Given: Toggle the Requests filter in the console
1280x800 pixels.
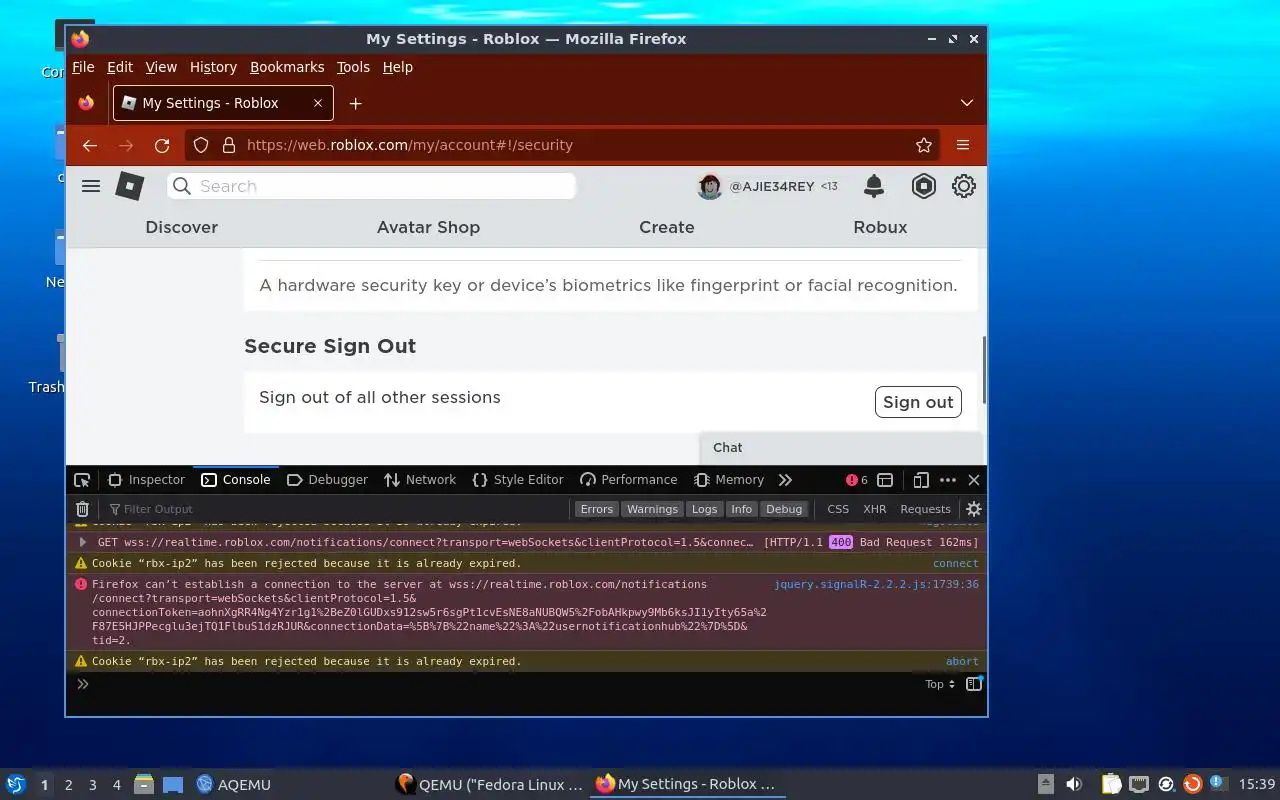Looking at the screenshot, I should (925, 509).
